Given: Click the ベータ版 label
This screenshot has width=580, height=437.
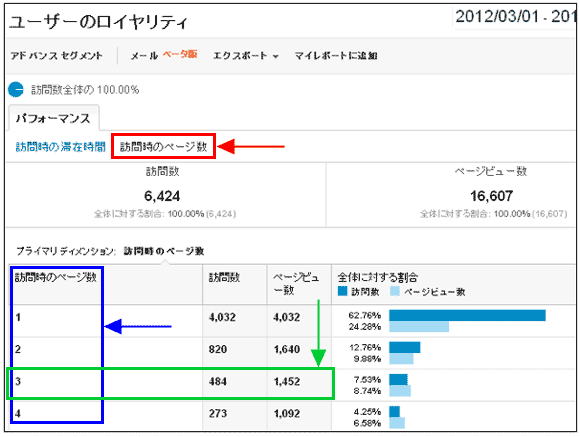Looking at the screenshot, I should (180, 54).
